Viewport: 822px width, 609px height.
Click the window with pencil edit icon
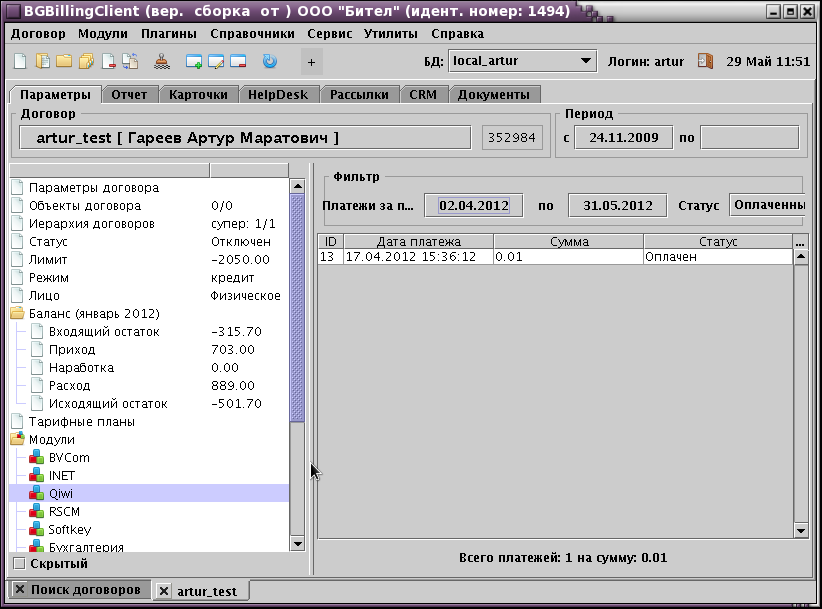coord(216,62)
